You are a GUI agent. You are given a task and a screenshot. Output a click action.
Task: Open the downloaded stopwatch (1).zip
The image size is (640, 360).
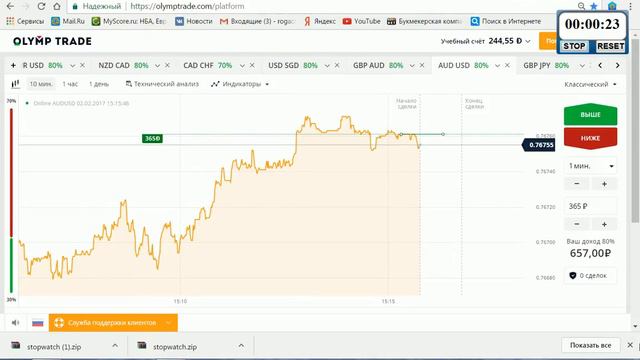(54, 347)
